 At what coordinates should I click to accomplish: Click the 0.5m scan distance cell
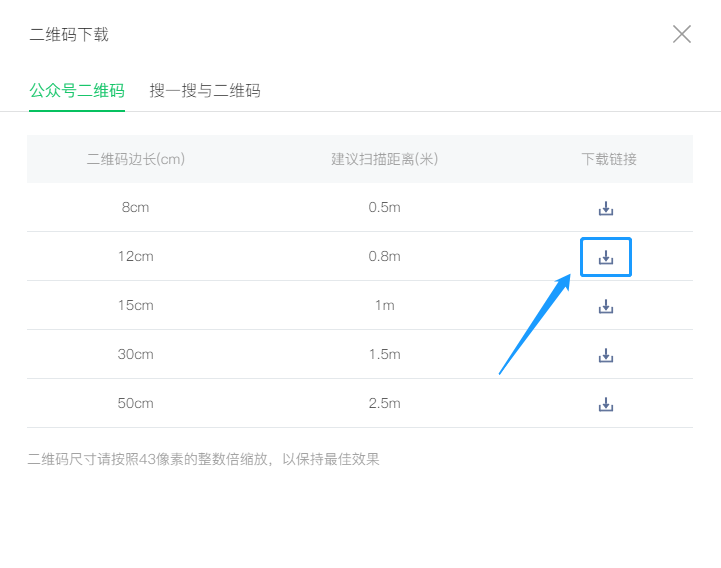tap(385, 208)
